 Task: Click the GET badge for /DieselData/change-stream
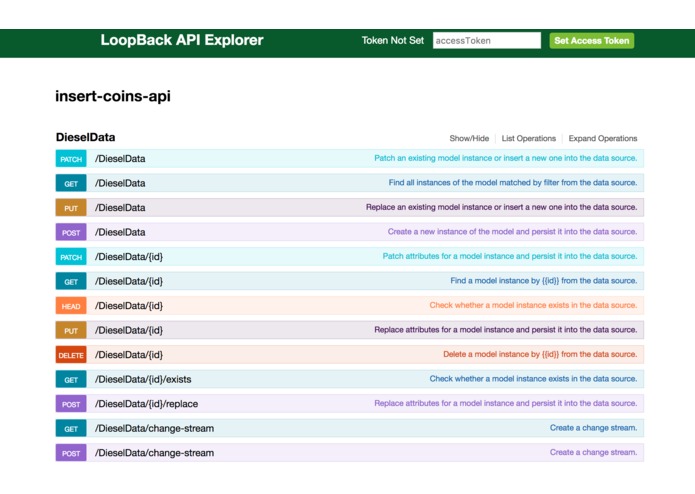coord(71,428)
